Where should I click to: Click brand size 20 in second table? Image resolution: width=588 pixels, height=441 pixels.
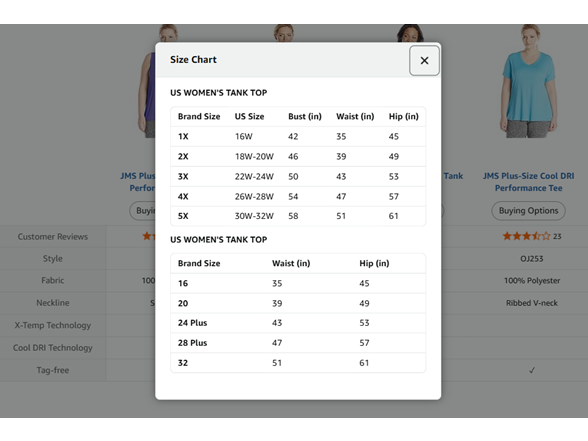(x=183, y=303)
